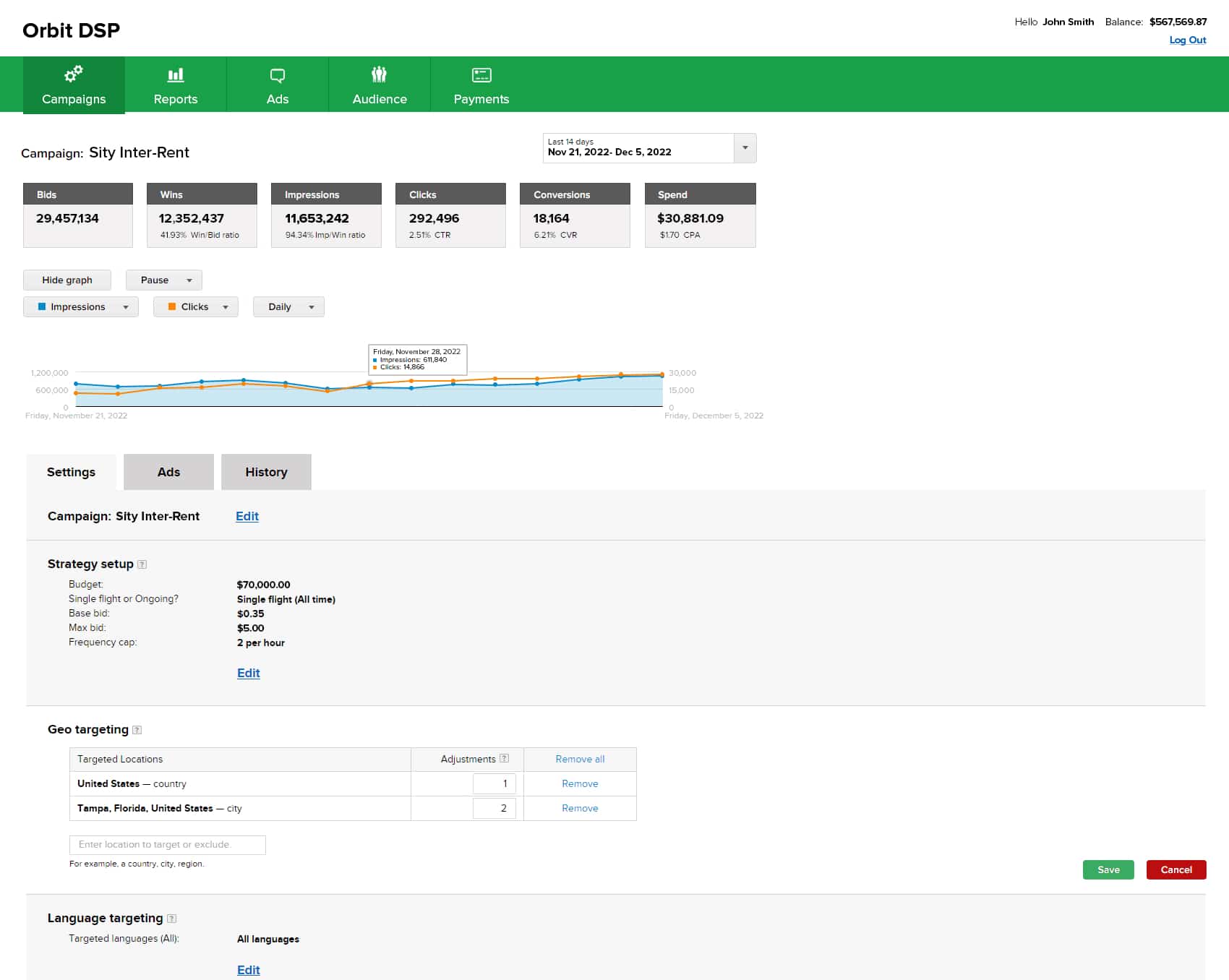Open the Campaigns gear icon
The height and width of the screenshot is (980, 1229).
coord(74,74)
